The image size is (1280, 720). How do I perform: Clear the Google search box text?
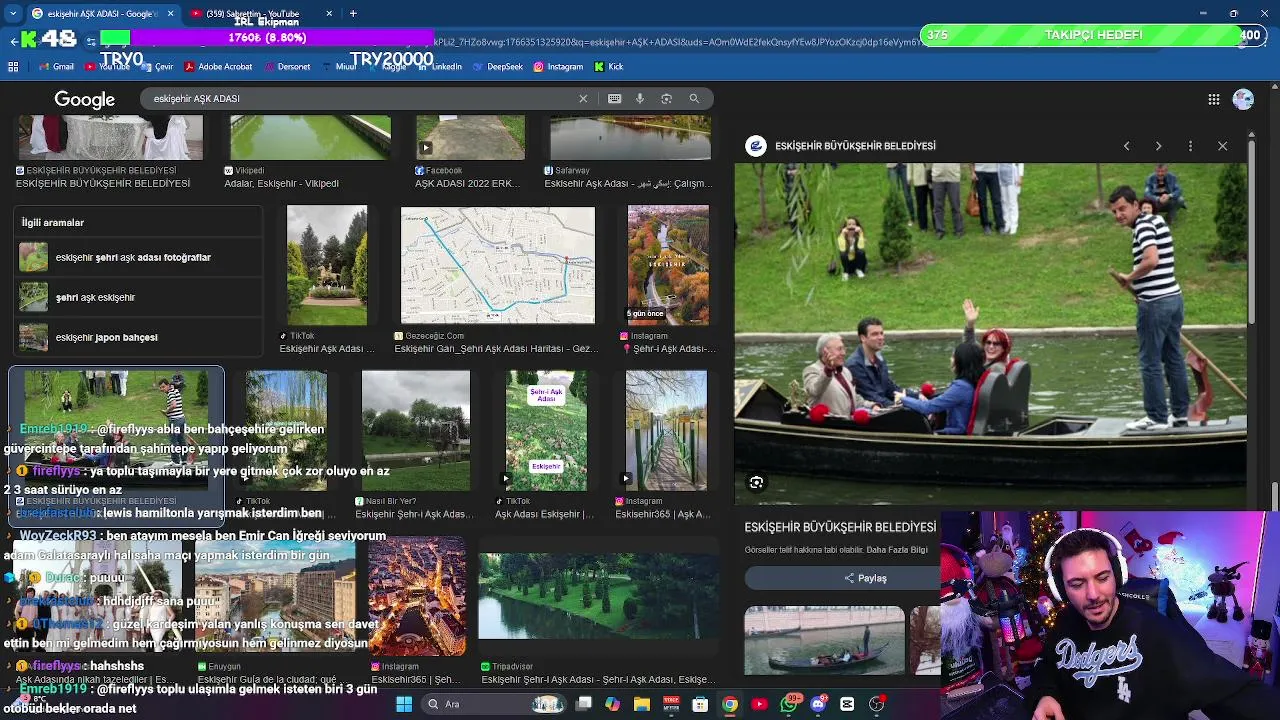[x=583, y=98]
